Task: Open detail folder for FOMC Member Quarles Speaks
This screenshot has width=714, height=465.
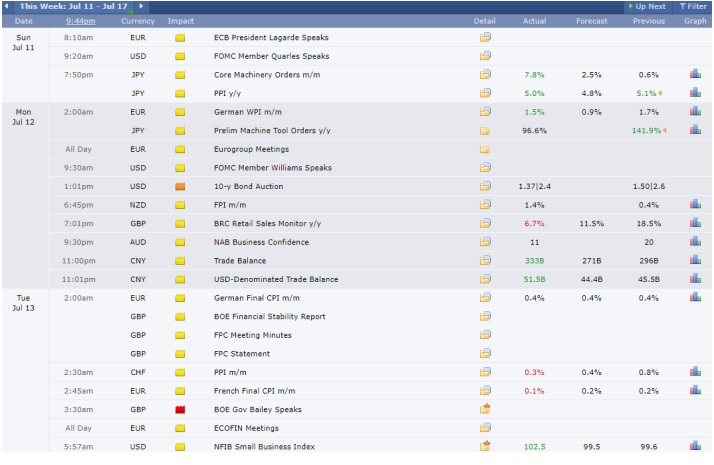Action: click(485, 56)
